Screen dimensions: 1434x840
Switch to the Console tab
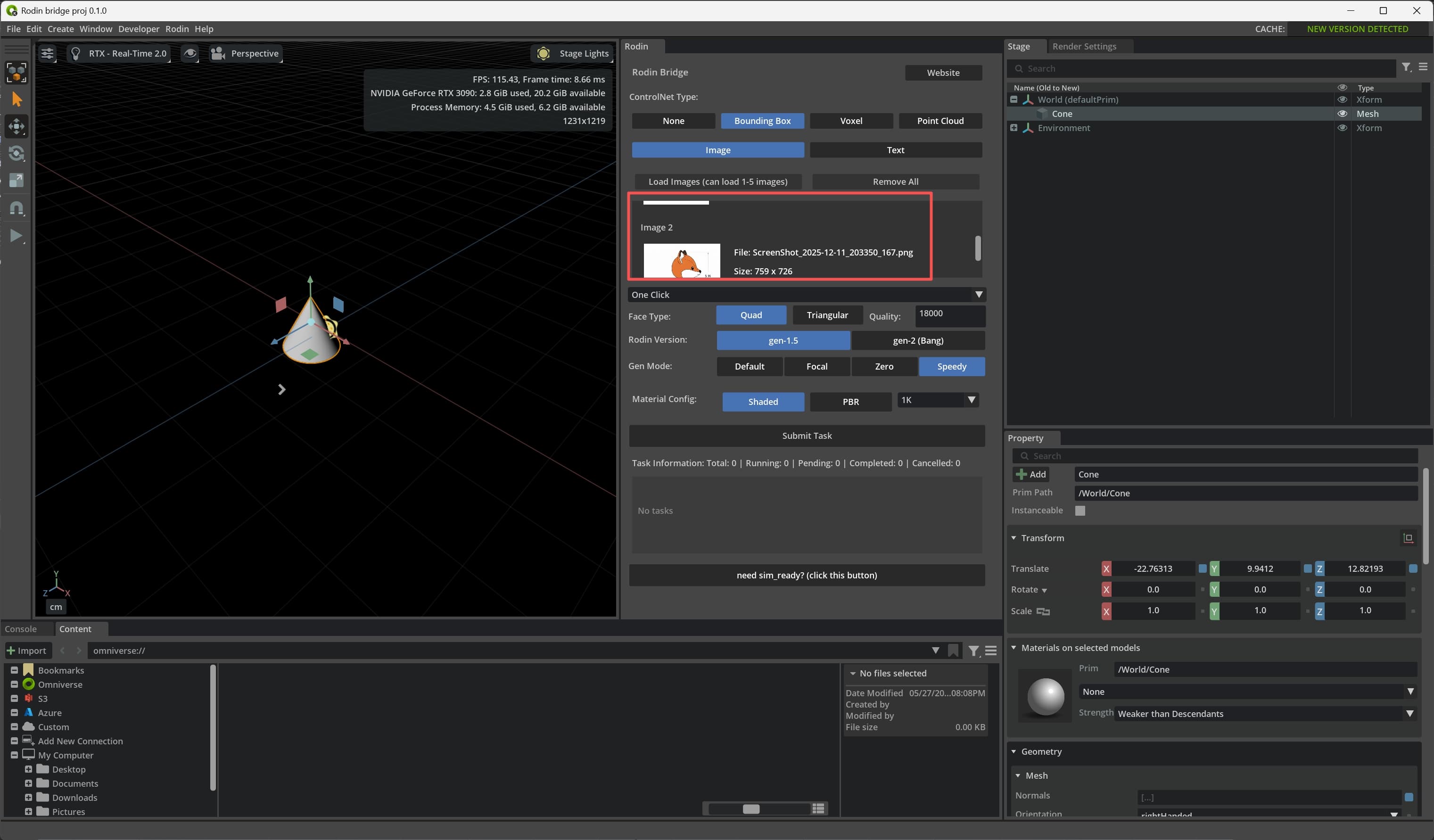pyautogui.click(x=20, y=629)
